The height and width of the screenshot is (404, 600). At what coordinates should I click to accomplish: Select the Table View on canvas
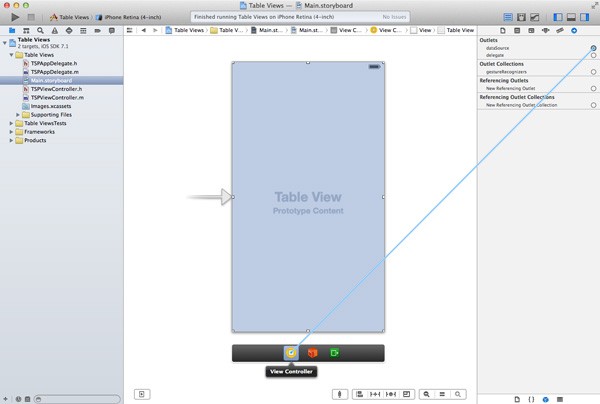pos(308,197)
